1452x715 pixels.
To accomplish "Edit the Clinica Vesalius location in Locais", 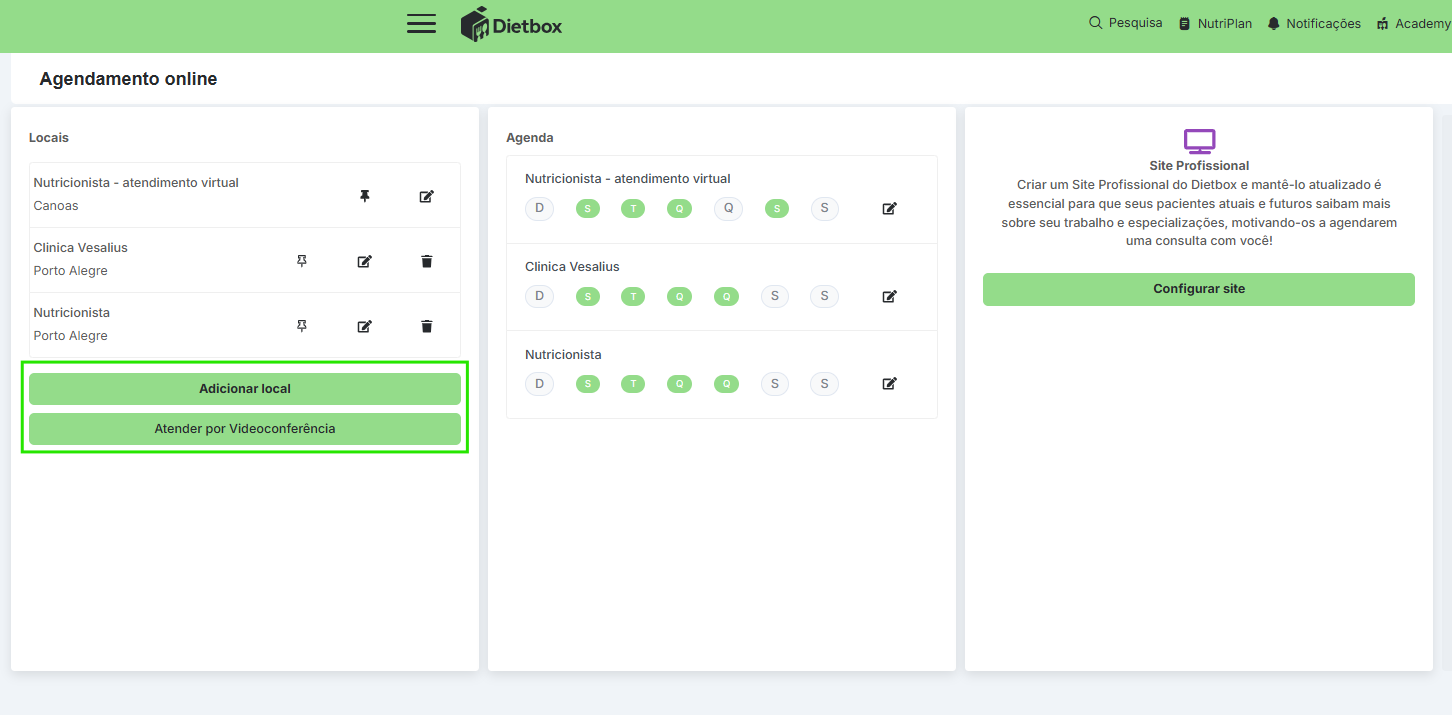I will [365, 261].
